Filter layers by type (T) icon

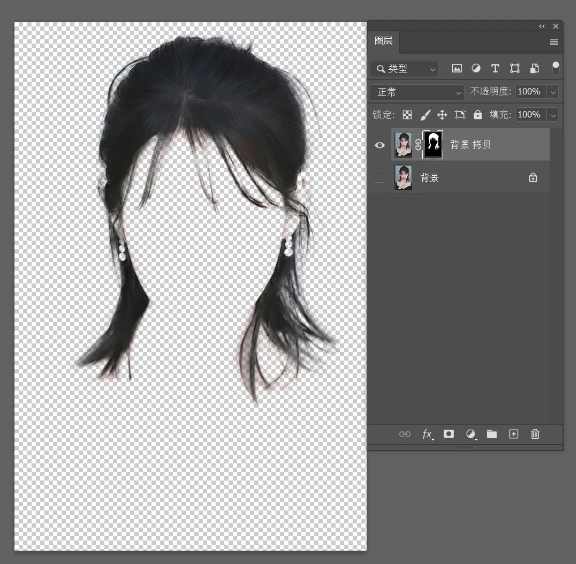coord(495,68)
